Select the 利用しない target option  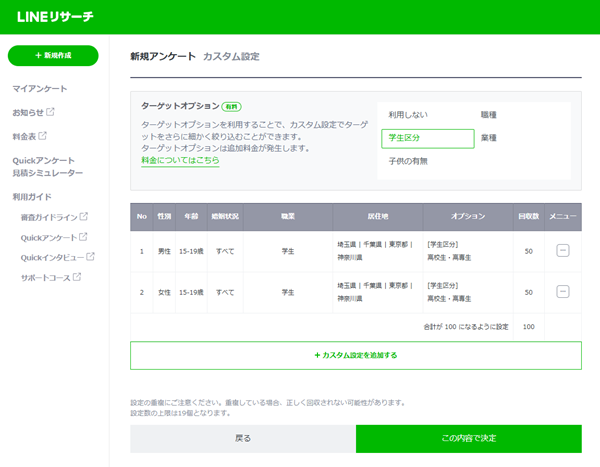(x=409, y=116)
